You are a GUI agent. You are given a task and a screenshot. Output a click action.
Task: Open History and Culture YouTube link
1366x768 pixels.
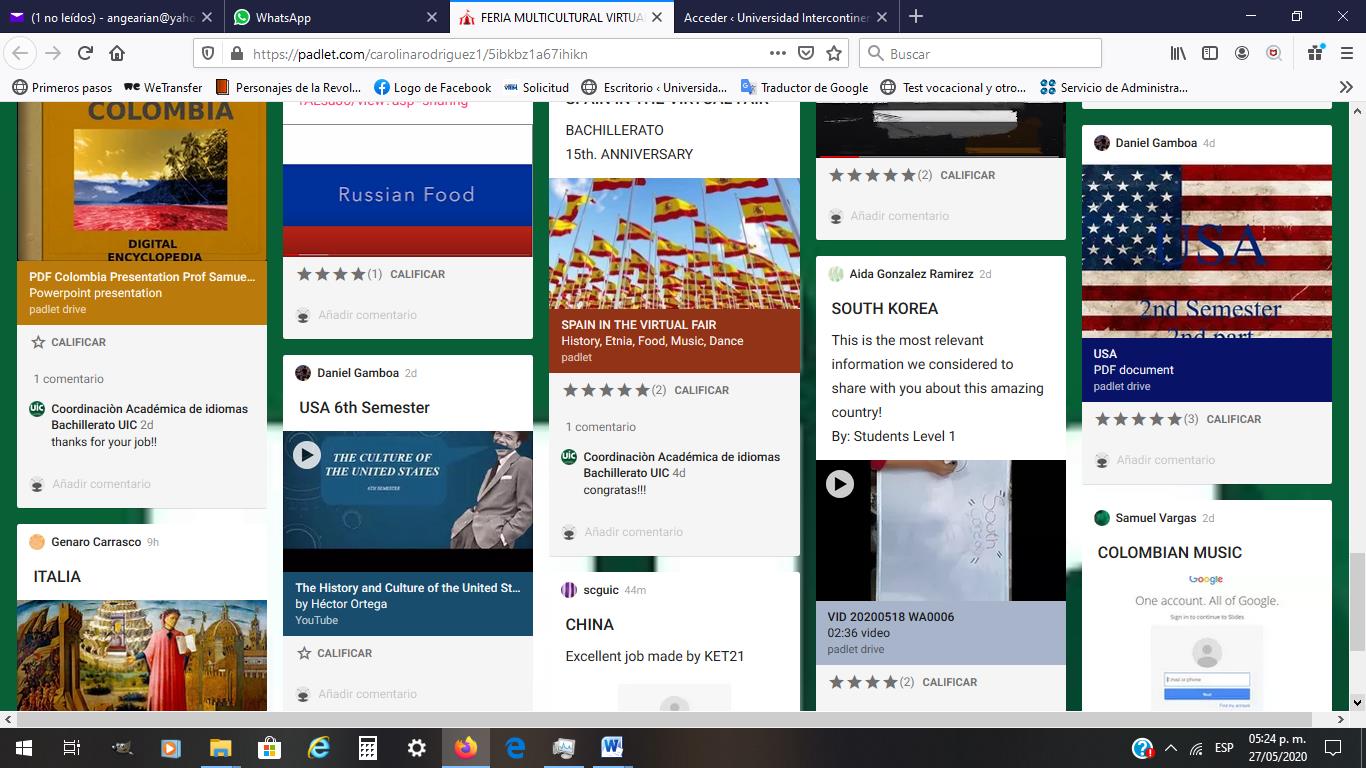coord(408,604)
